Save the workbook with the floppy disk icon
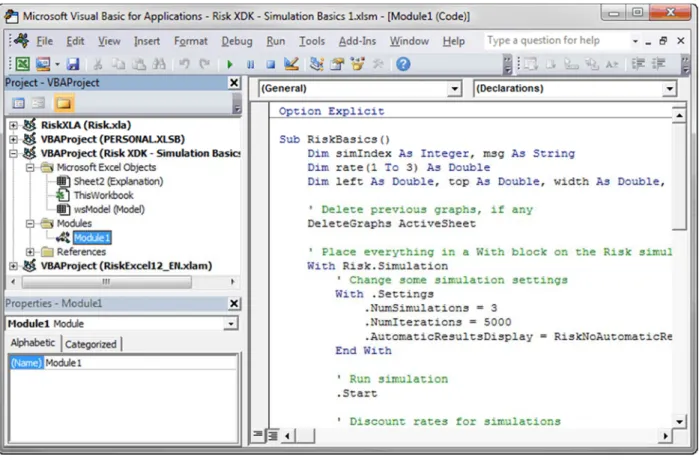Screen dimensions: 699x460 [x=73, y=64]
